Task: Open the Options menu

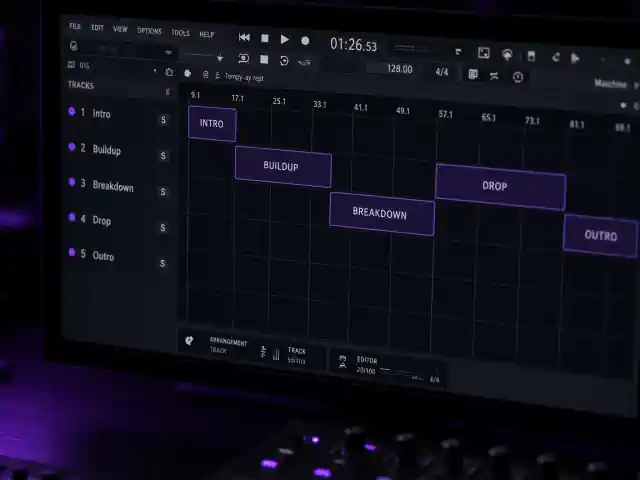Action: tap(149, 31)
